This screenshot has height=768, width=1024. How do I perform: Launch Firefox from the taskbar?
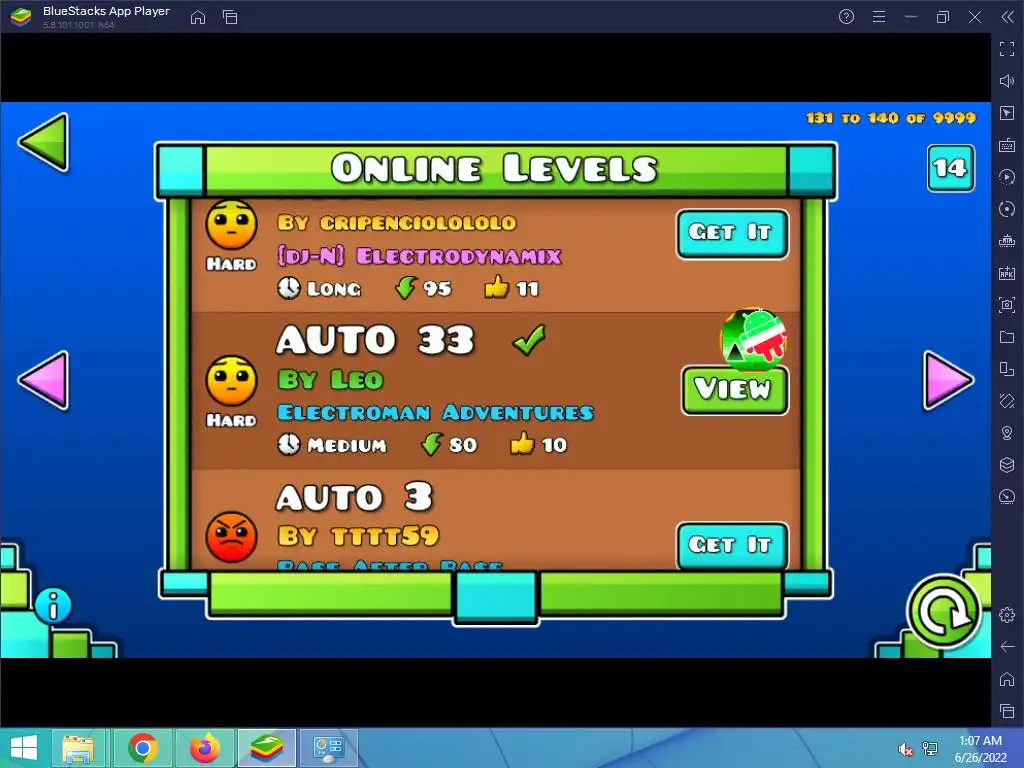(205, 748)
